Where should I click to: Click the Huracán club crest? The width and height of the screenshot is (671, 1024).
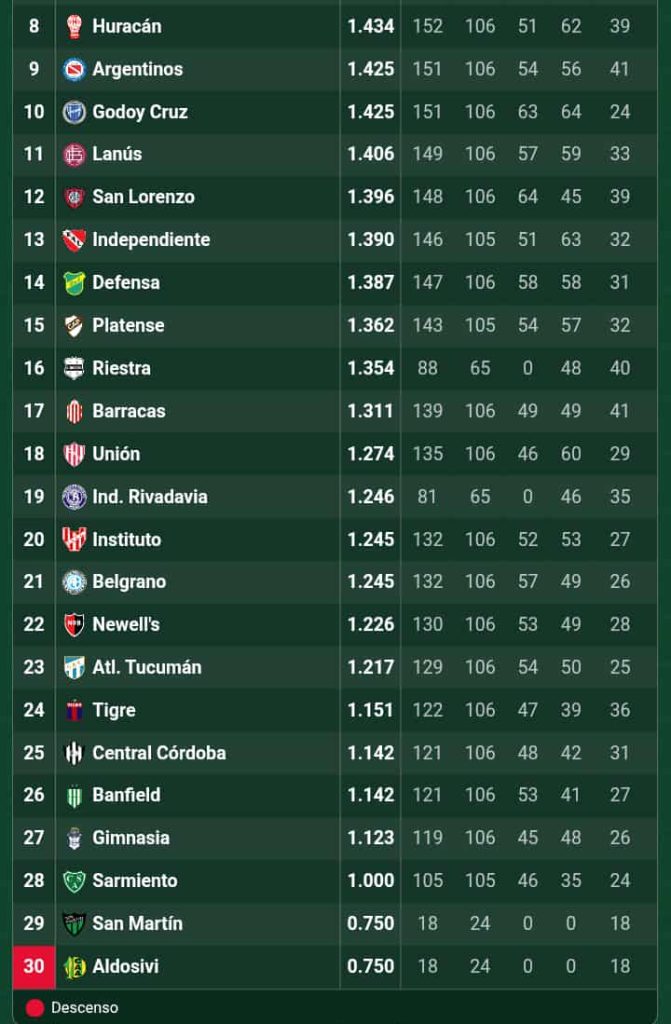tap(74, 27)
